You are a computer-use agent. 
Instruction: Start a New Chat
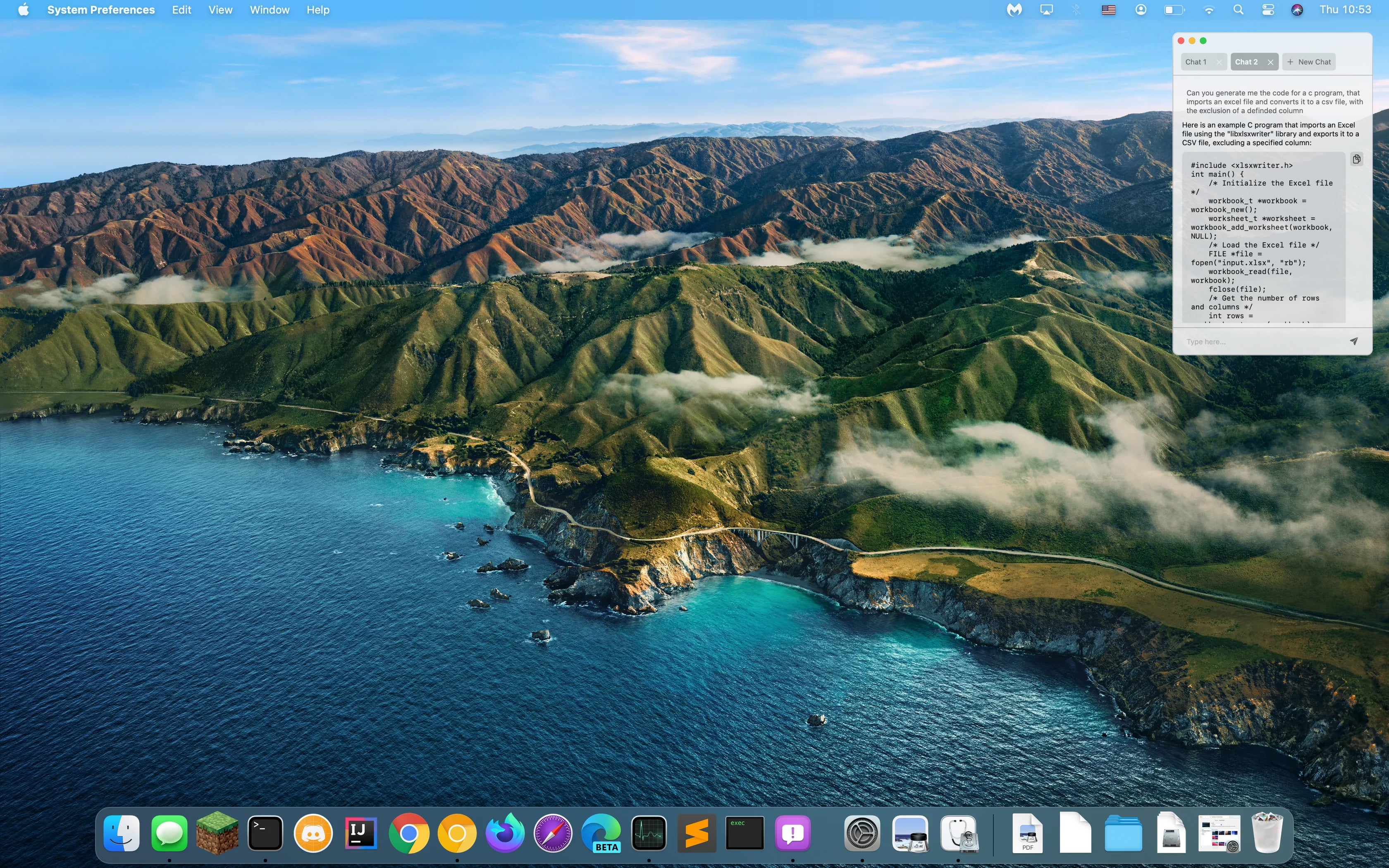click(x=1309, y=62)
